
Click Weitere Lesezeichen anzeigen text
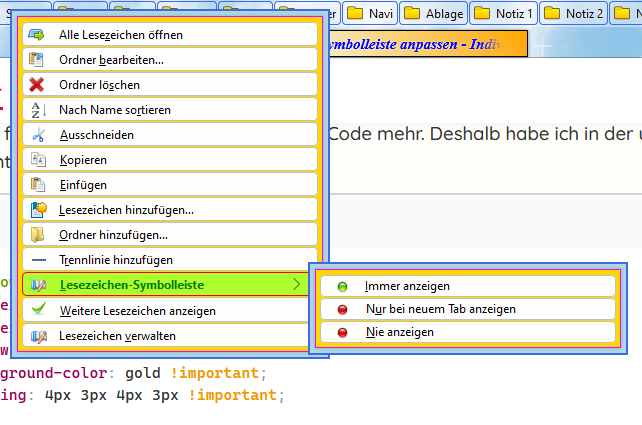(x=138, y=311)
